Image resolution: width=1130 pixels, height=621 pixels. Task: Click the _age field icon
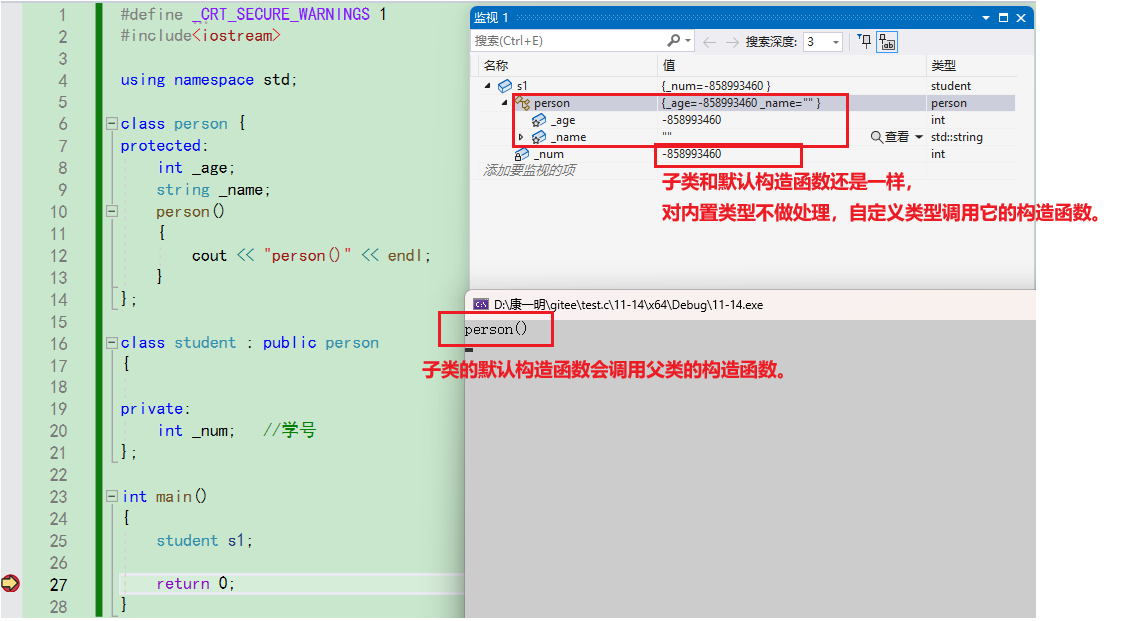click(x=538, y=120)
